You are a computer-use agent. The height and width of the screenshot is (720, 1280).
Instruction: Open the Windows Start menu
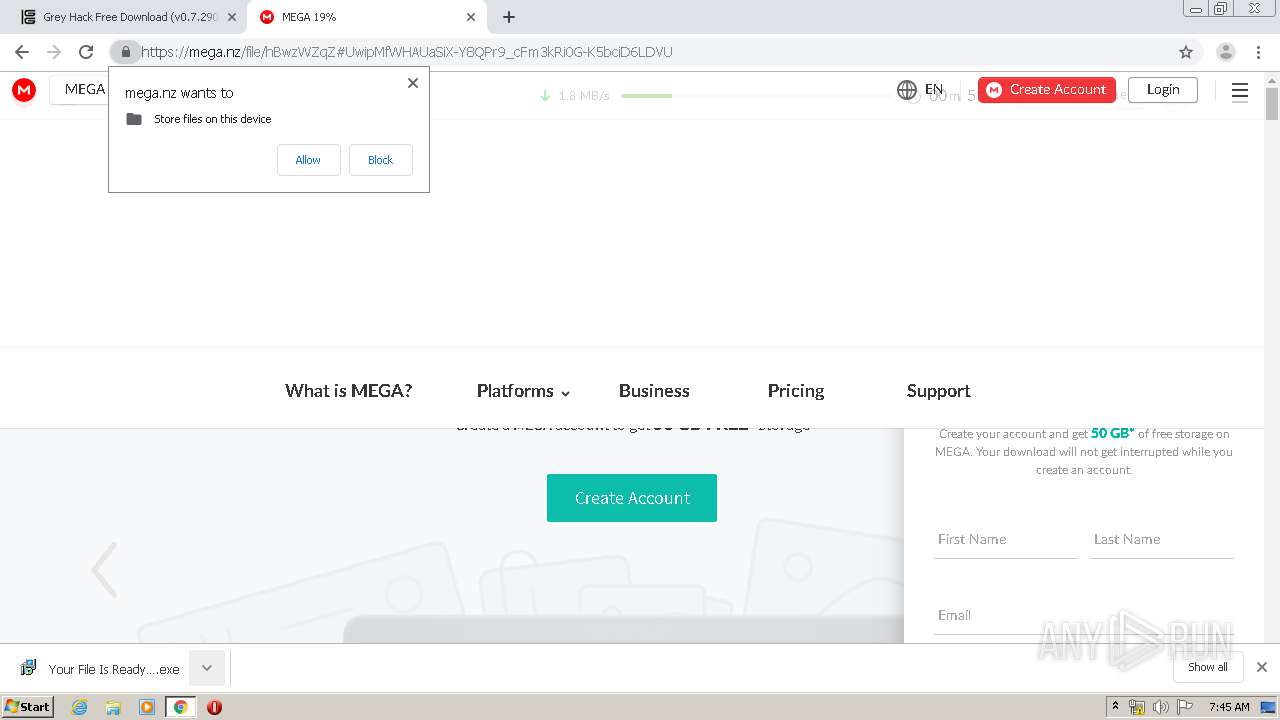click(x=27, y=706)
